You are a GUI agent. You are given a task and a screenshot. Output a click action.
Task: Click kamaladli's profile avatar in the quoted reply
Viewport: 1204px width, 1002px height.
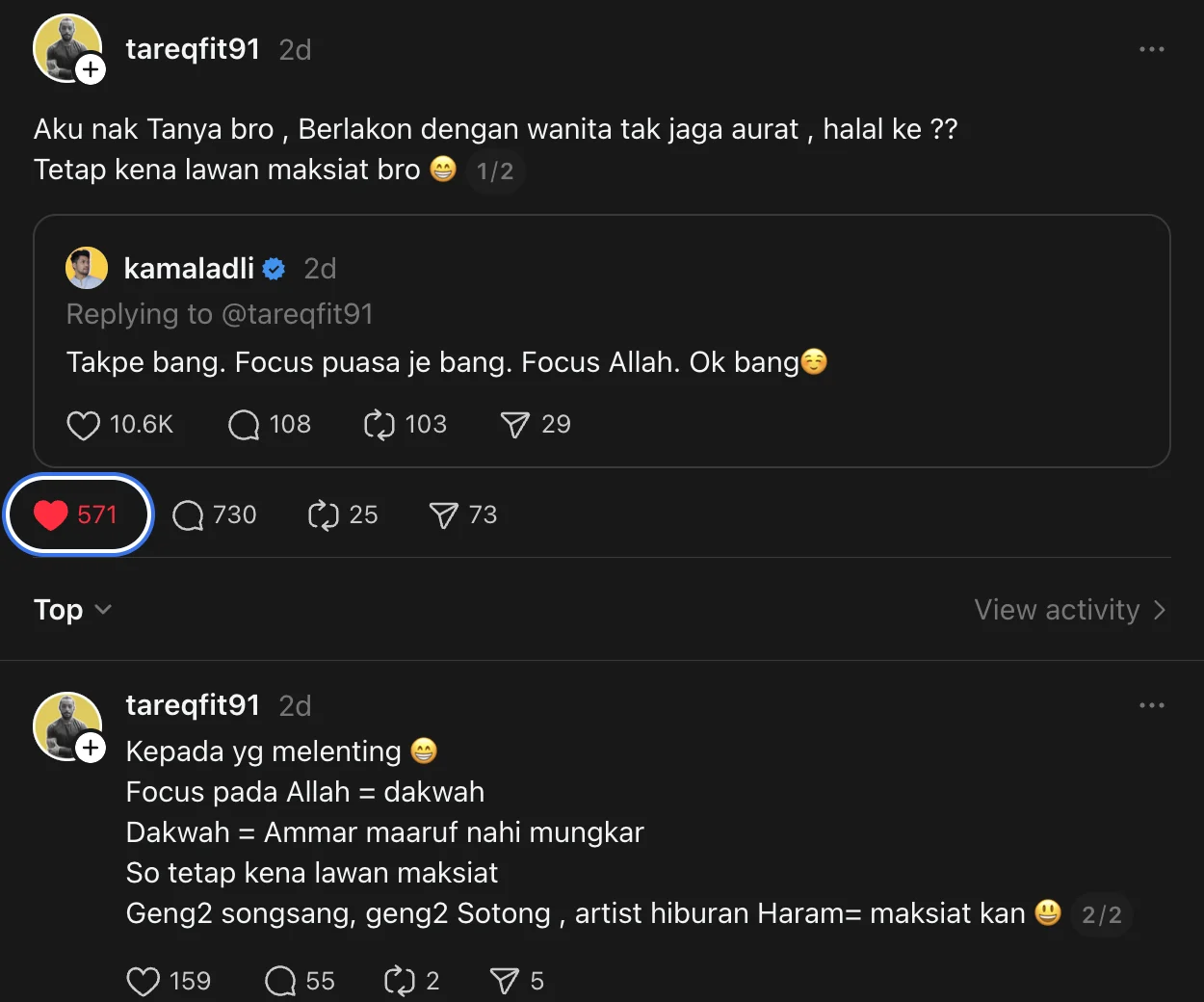pos(86,268)
